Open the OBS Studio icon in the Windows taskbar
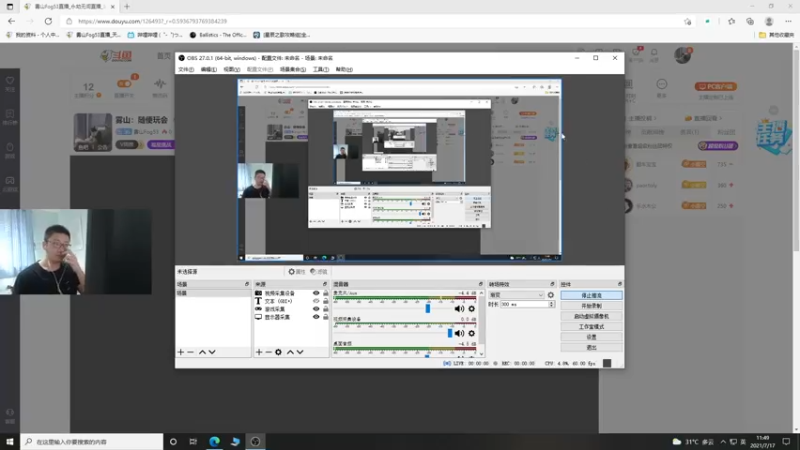 [x=256, y=442]
